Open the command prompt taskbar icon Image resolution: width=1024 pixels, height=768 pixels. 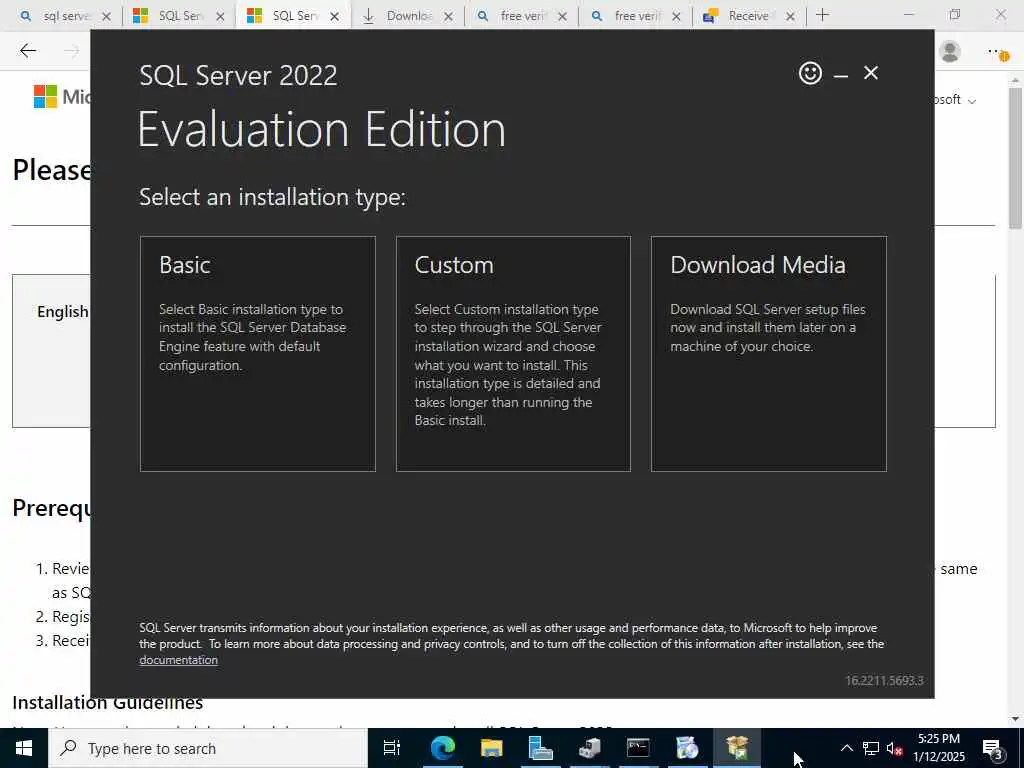pyautogui.click(x=638, y=748)
